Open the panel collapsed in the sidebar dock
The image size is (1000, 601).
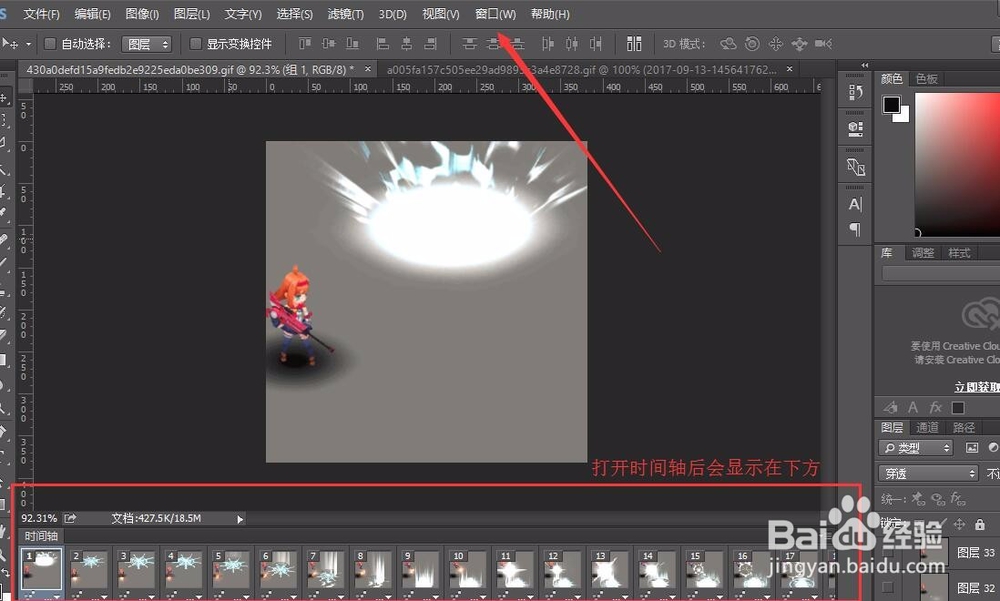tap(857, 92)
